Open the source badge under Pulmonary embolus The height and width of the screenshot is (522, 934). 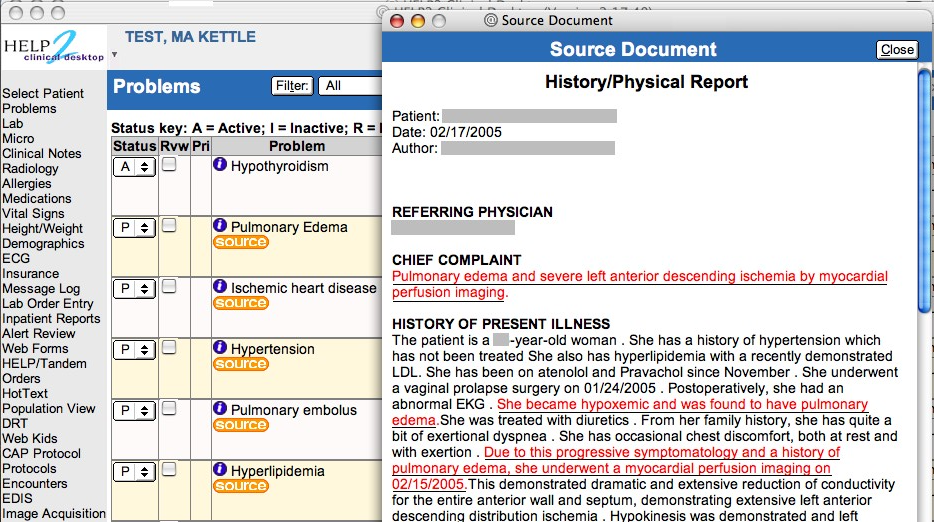(241, 425)
